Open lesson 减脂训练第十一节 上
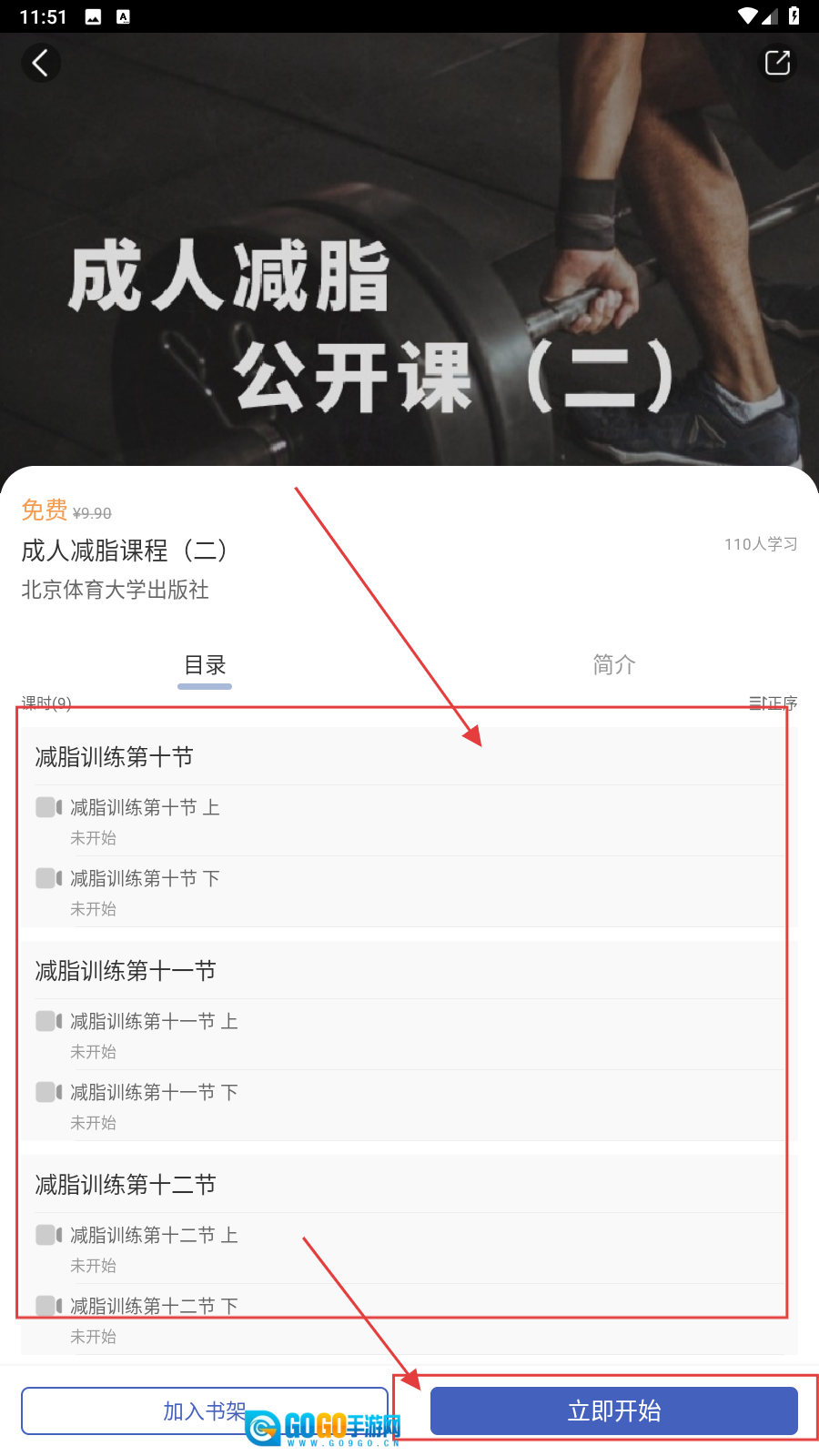The image size is (819, 1456). tap(409, 1035)
